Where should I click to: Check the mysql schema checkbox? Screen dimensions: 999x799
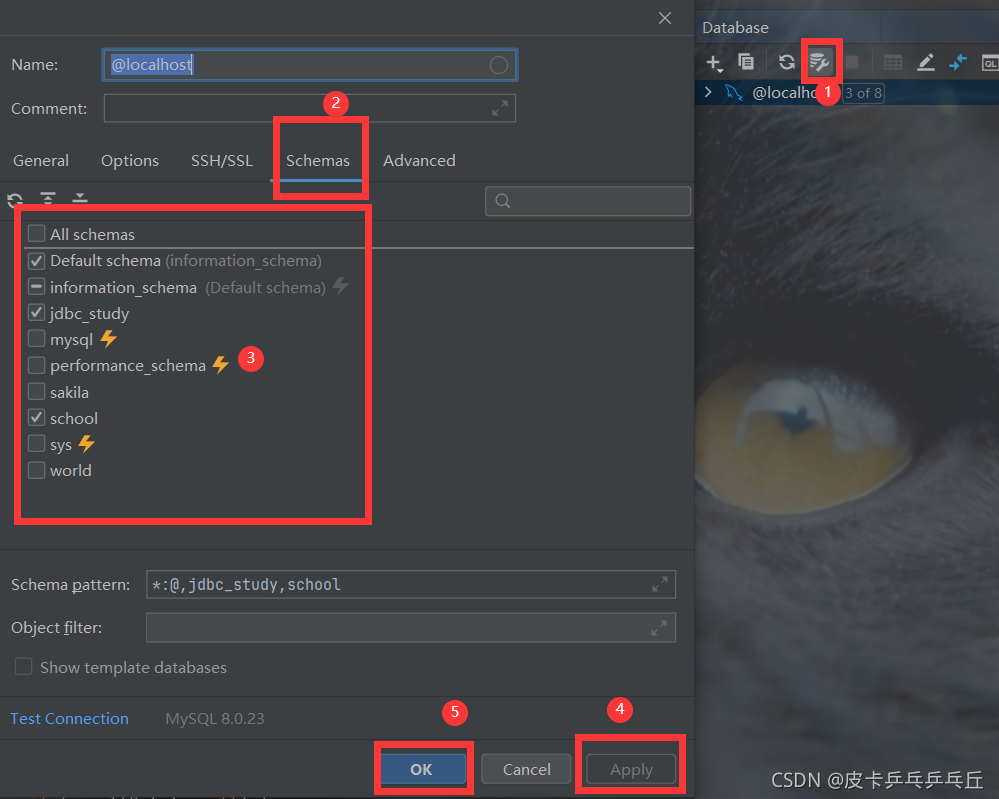tap(36, 339)
